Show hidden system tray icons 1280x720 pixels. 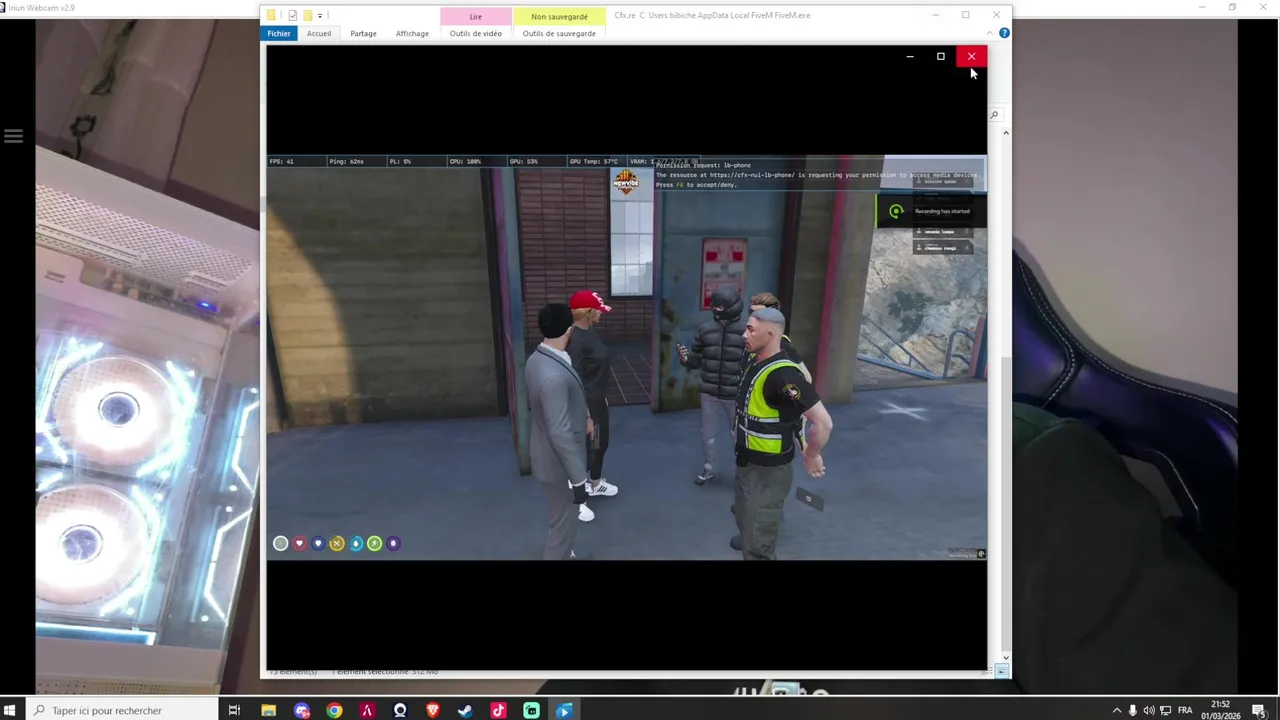coord(1117,710)
